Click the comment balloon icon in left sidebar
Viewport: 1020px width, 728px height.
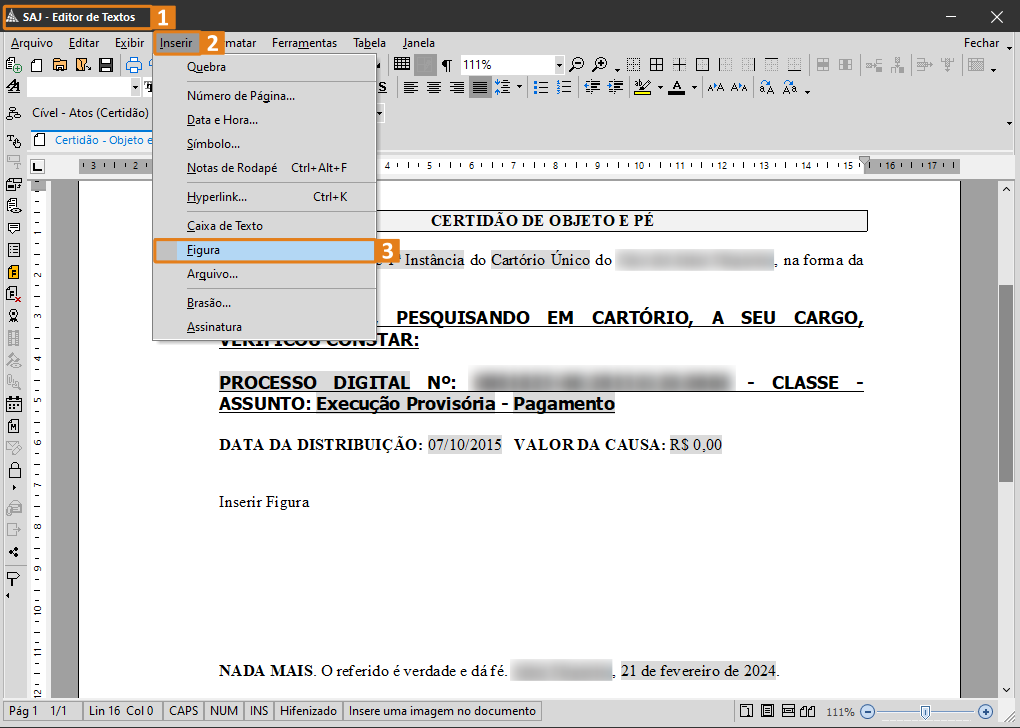point(14,228)
